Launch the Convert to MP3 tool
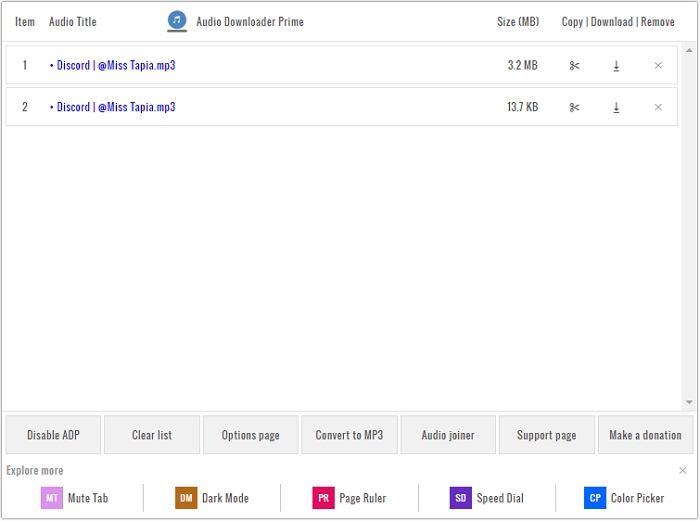 pos(349,436)
